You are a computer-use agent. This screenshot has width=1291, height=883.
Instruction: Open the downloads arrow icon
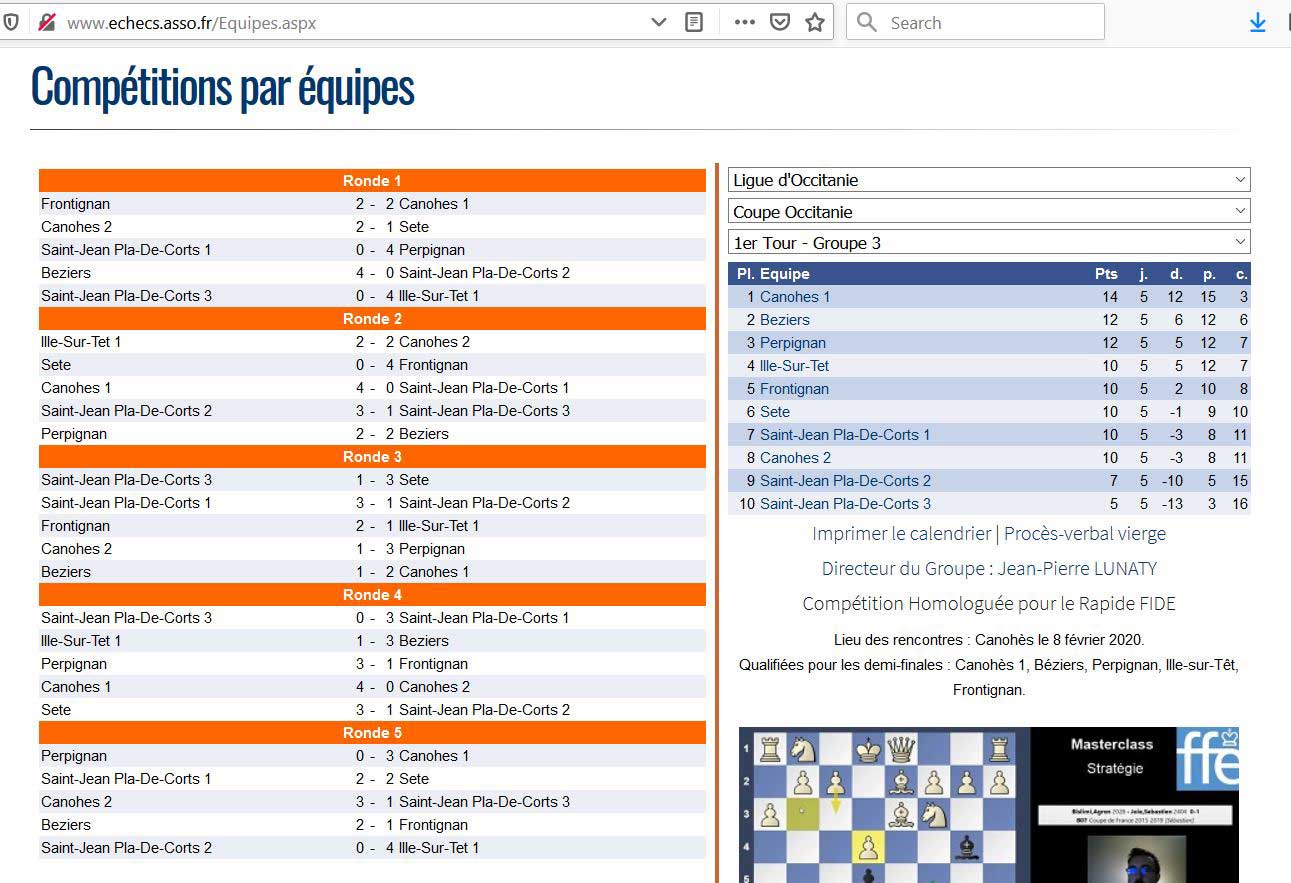point(1258,23)
